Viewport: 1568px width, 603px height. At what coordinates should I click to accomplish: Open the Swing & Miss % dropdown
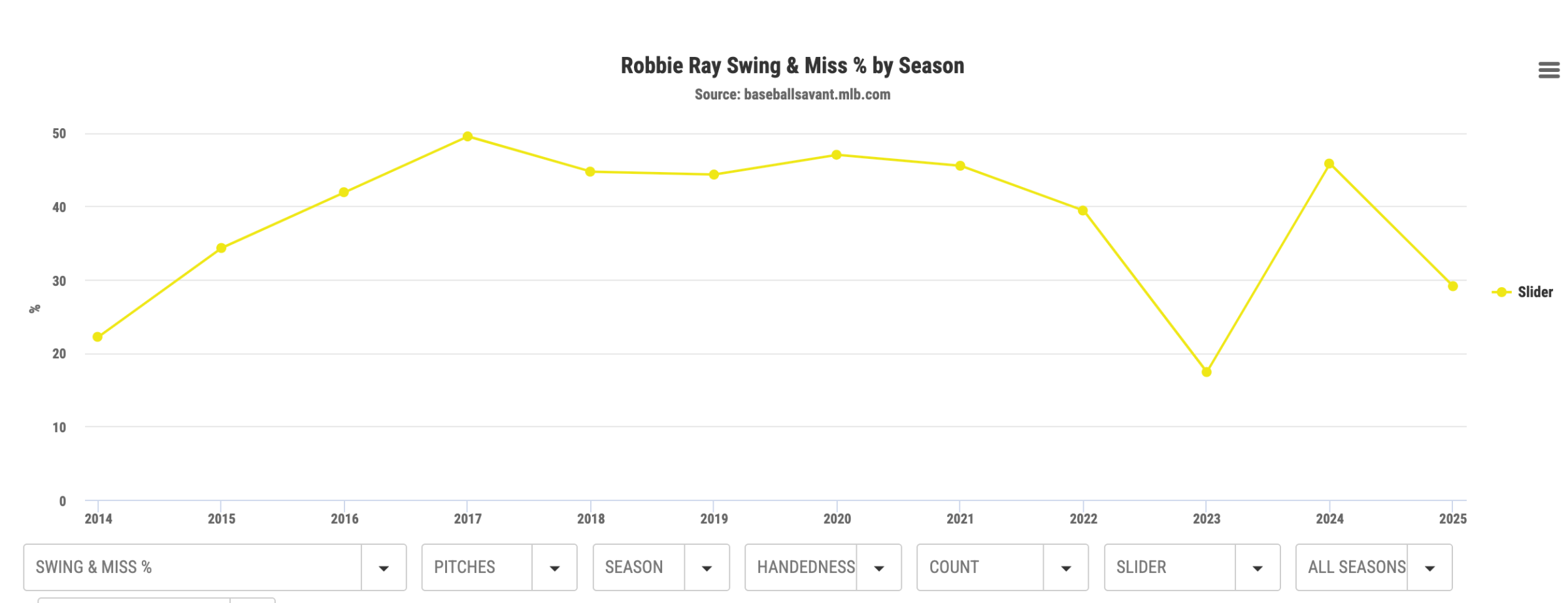(214, 567)
